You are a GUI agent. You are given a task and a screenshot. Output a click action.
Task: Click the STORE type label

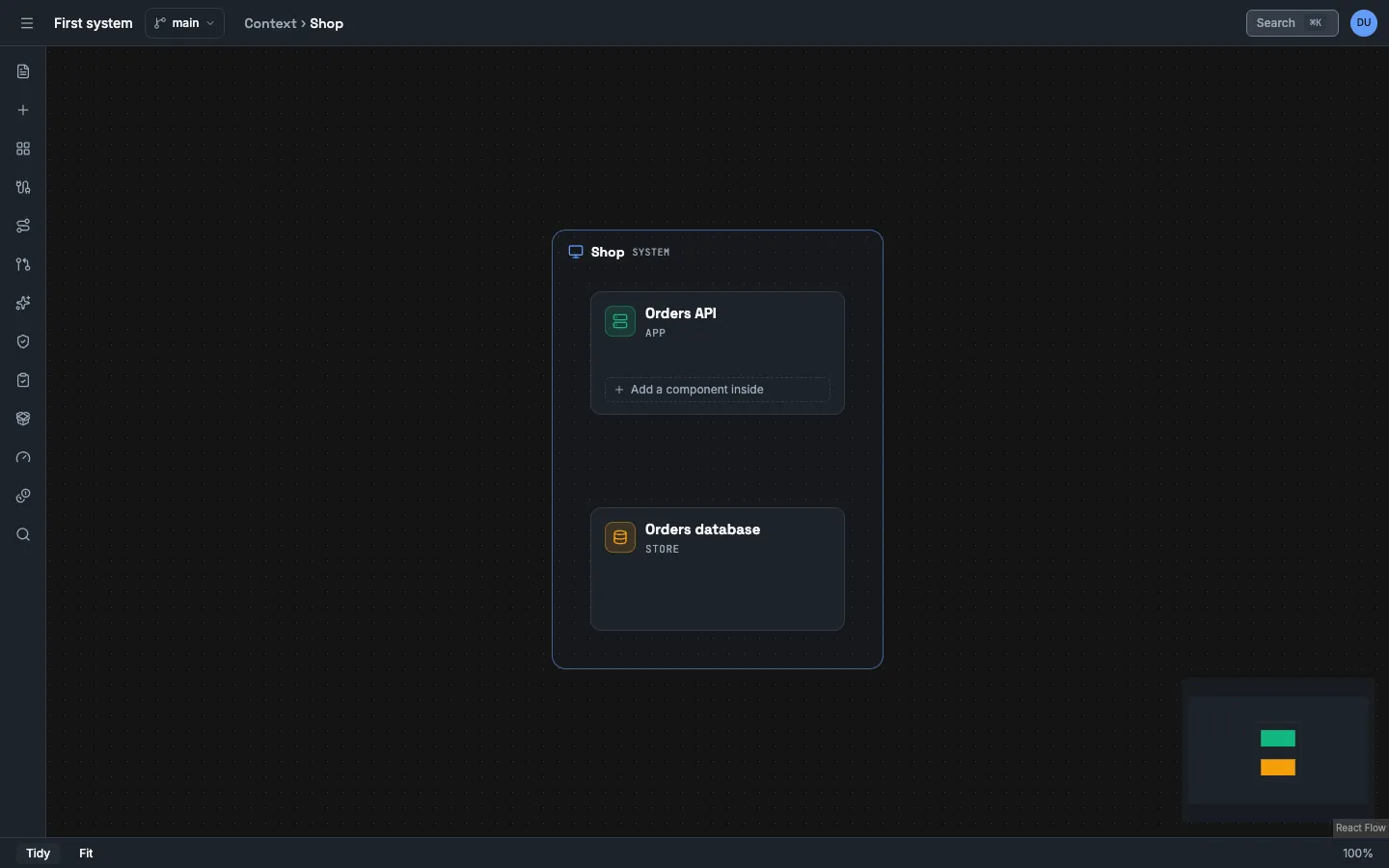tap(663, 550)
